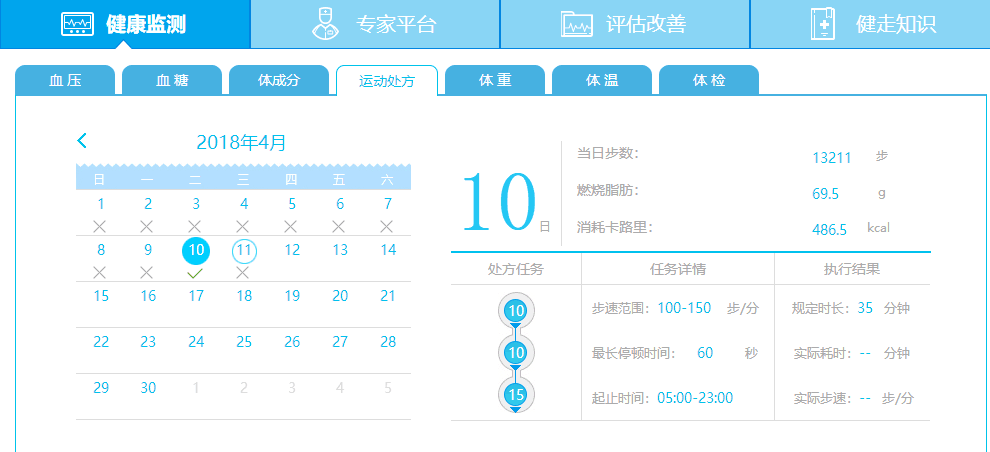Click the 健康监测 monitor icon
This screenshot has width=990, height=452.
pos(78,24)
